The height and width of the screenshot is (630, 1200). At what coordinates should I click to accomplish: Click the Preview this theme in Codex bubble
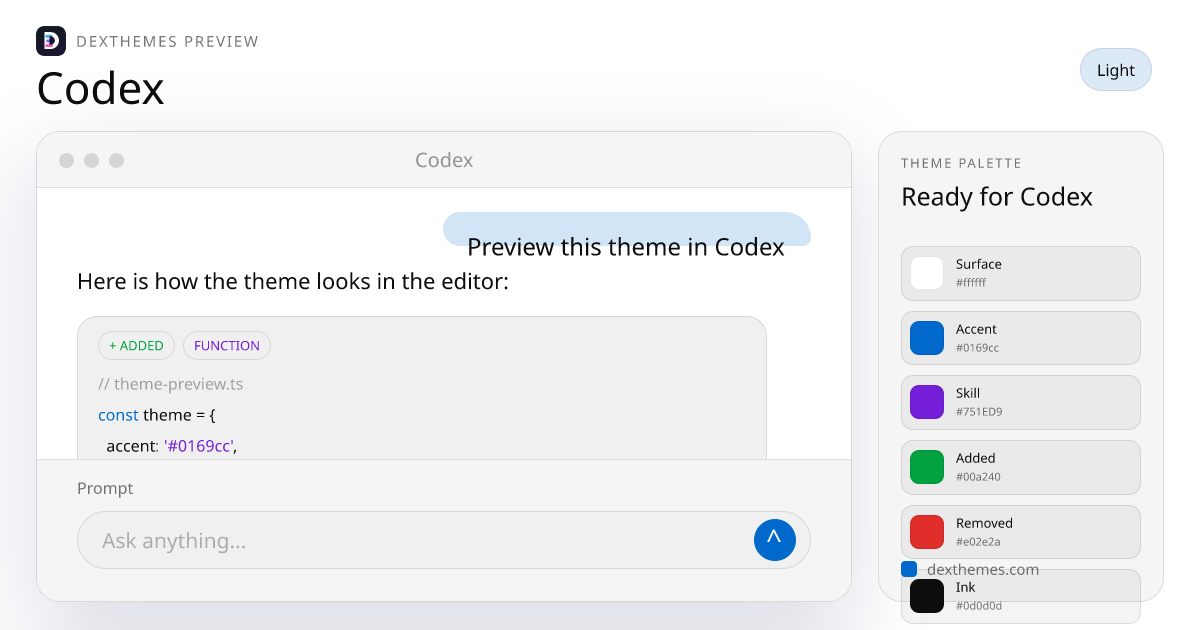click(627, 229)
